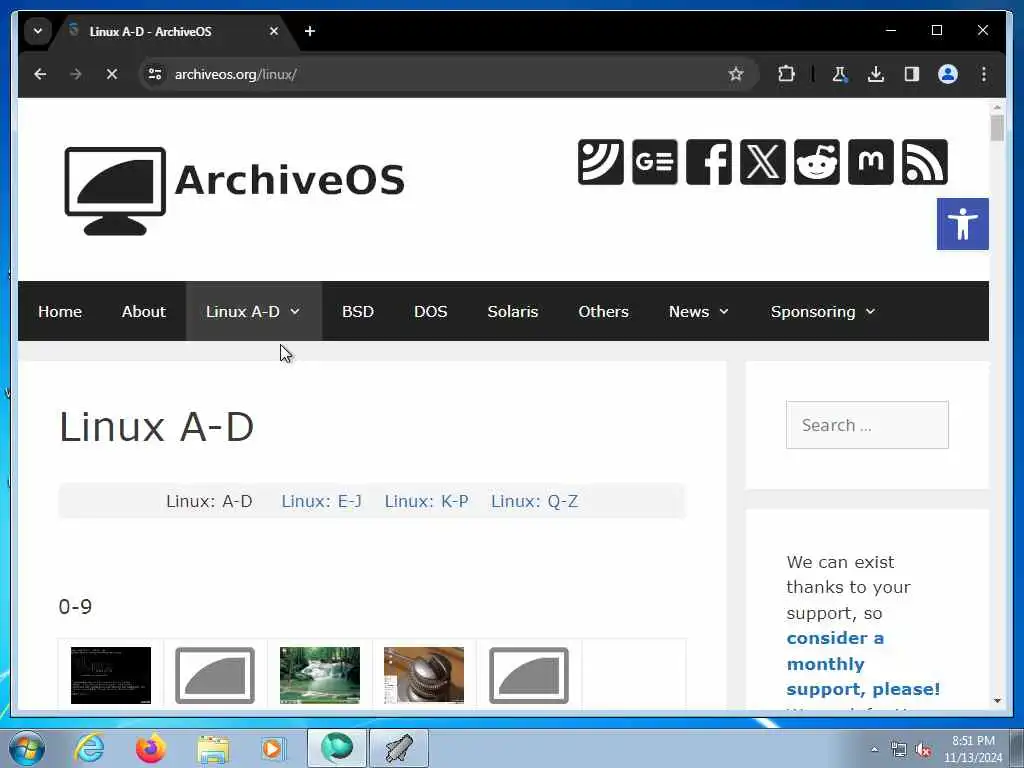Show hidden tray icons arrow
Image resolution: width=1024 pixels, height=768 pixels.
pos(874,750)
